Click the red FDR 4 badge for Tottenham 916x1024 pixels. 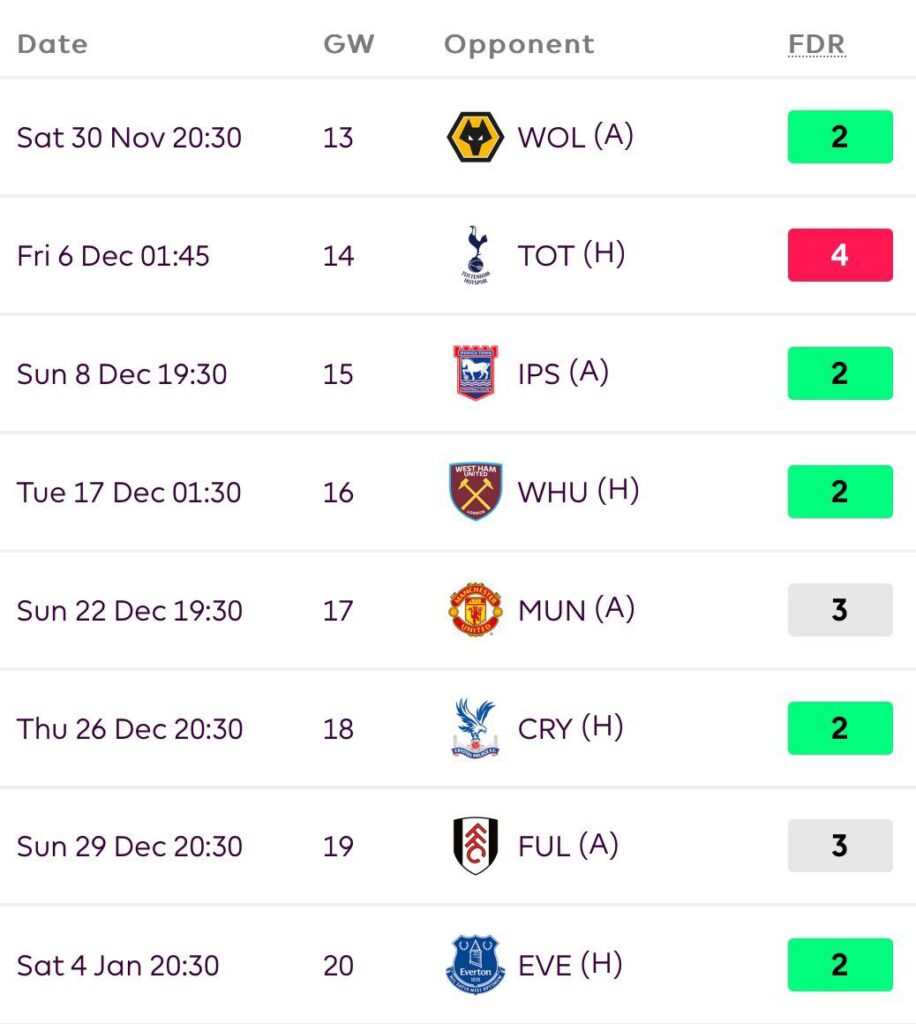point(840,255)
